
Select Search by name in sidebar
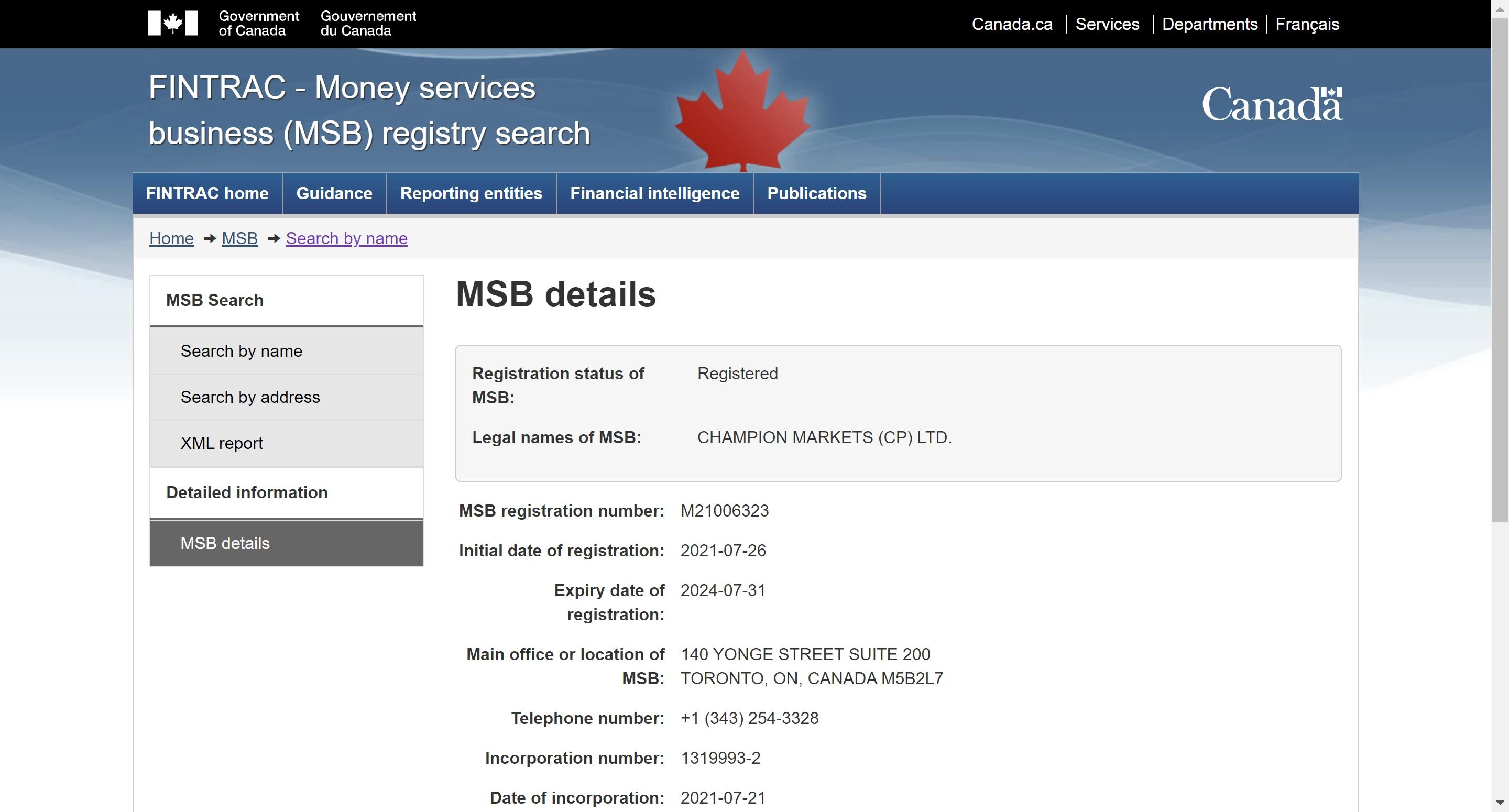click(x=287, y=351)
